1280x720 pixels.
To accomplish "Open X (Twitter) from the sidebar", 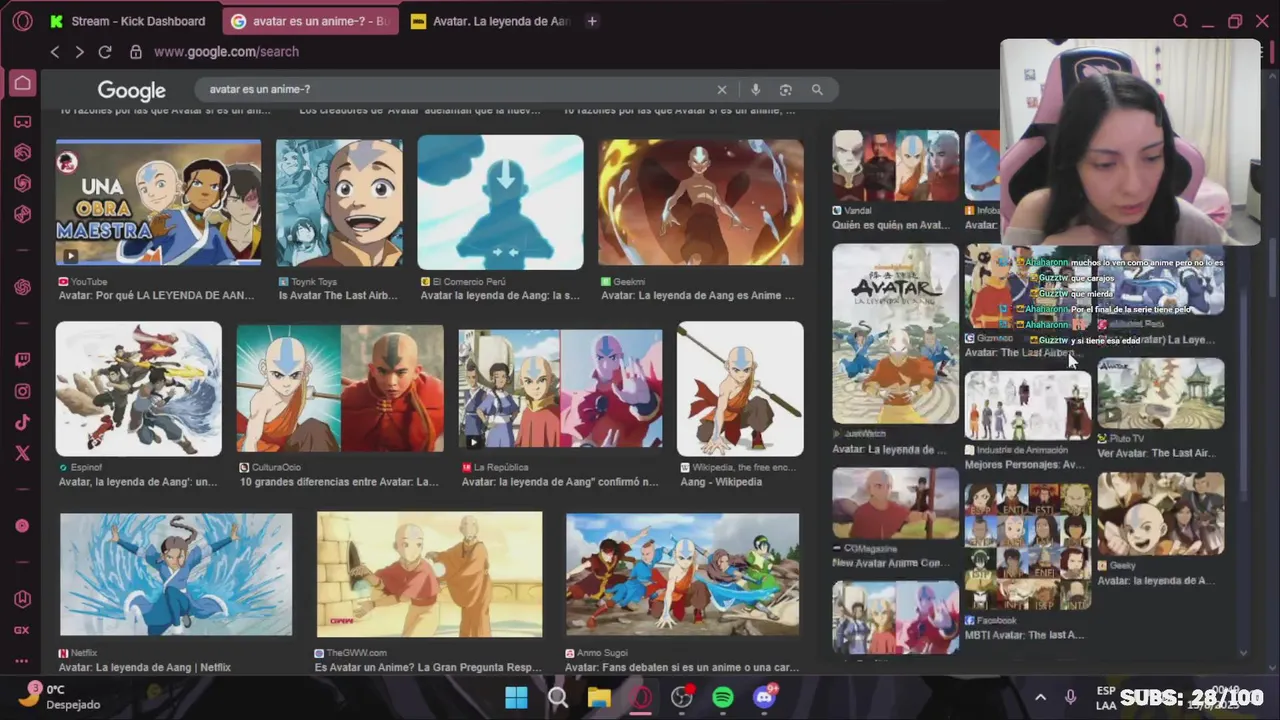I will coord(22,453).
